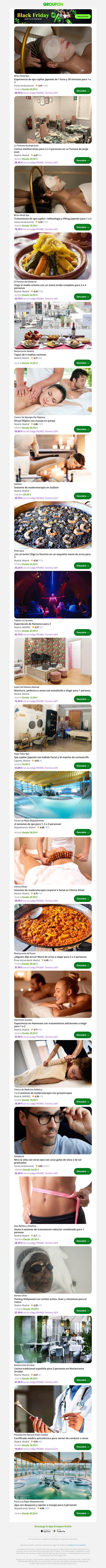Click the Ritual filipino masaje en pareja image

(x=53, y=391)
